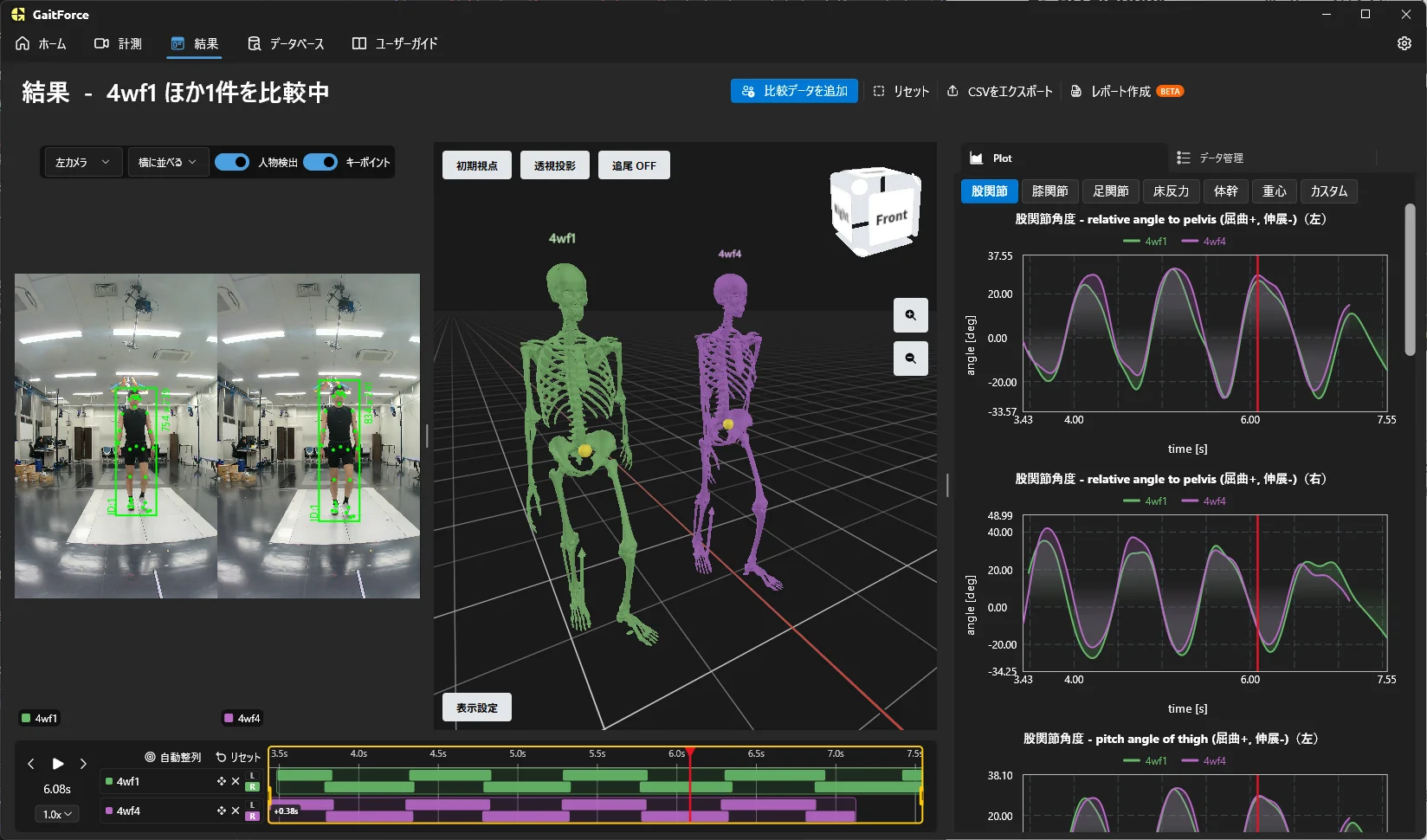Click the Front face of the view cube

[x=892, y=217]
